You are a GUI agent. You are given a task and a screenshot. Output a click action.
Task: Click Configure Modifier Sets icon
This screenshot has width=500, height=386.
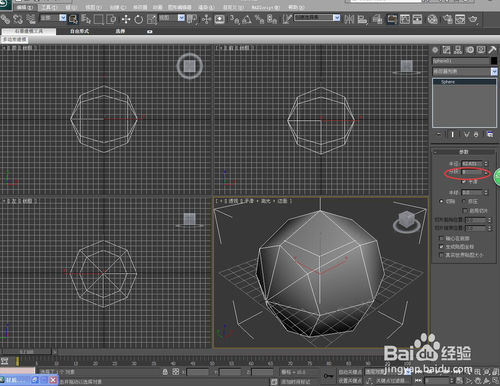pos(490,134)
